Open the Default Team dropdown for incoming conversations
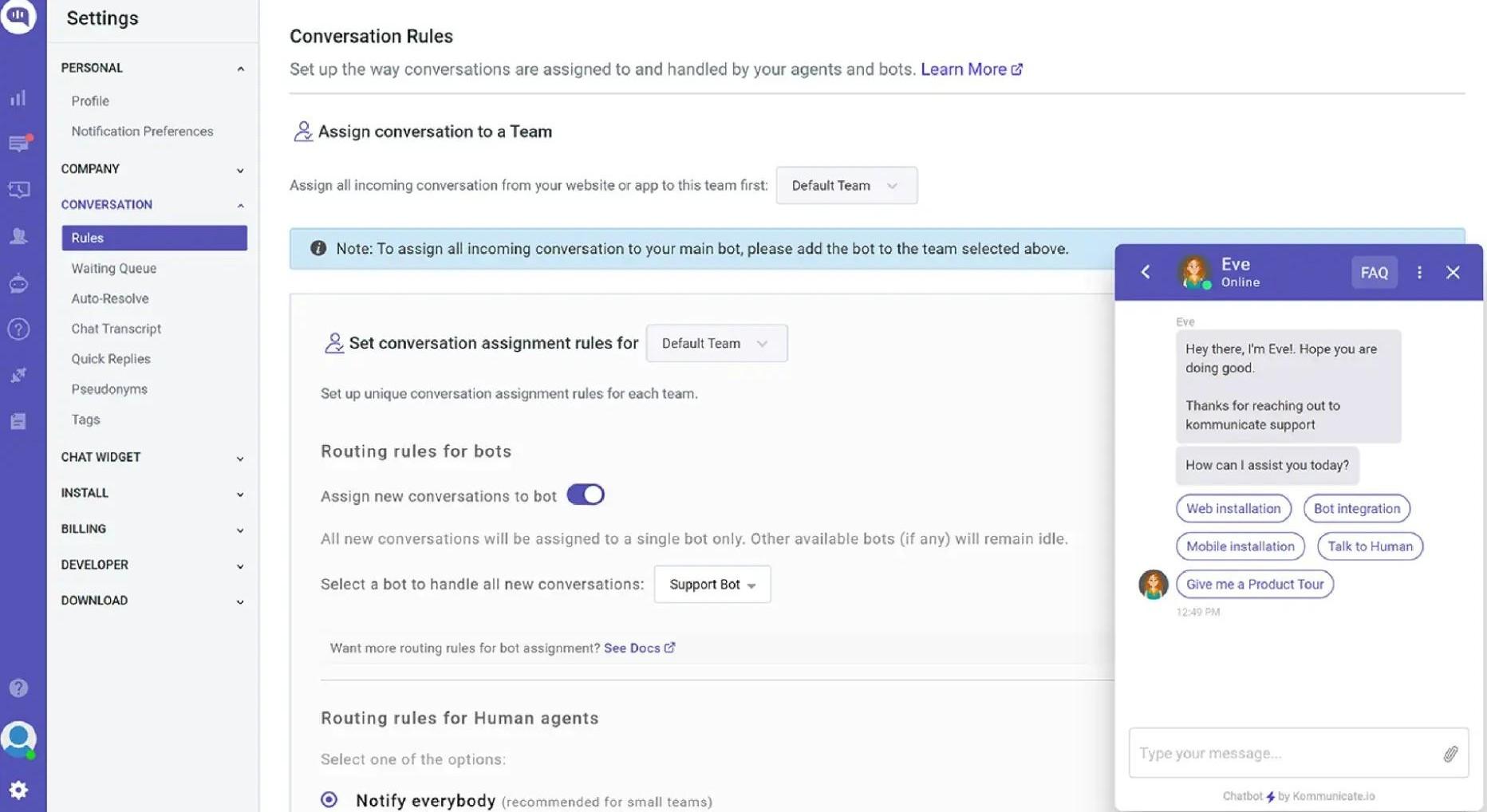 846,185
